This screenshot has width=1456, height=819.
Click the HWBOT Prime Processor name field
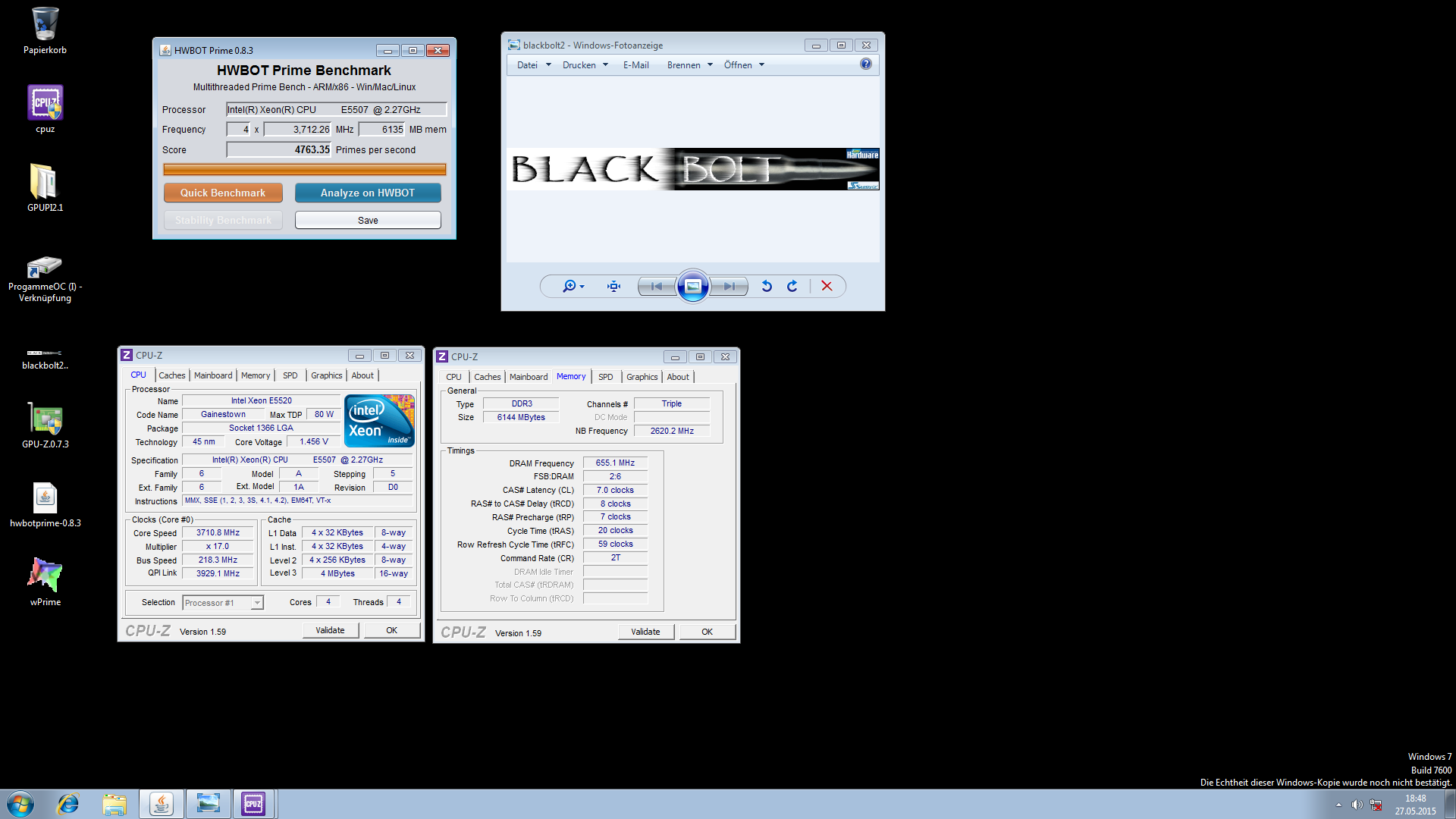[337, 109]
